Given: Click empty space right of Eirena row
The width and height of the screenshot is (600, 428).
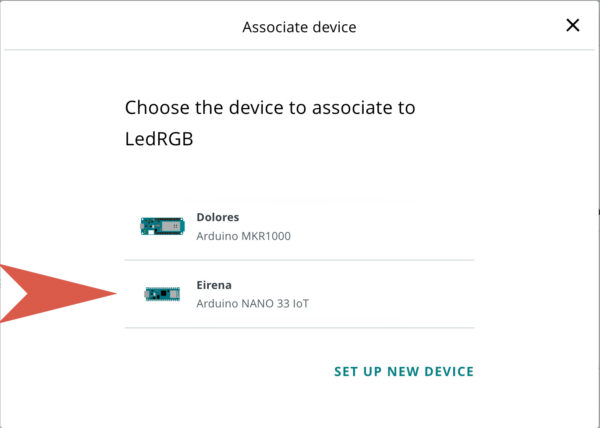Looking at the screenshot, I should tap(400, 294).
